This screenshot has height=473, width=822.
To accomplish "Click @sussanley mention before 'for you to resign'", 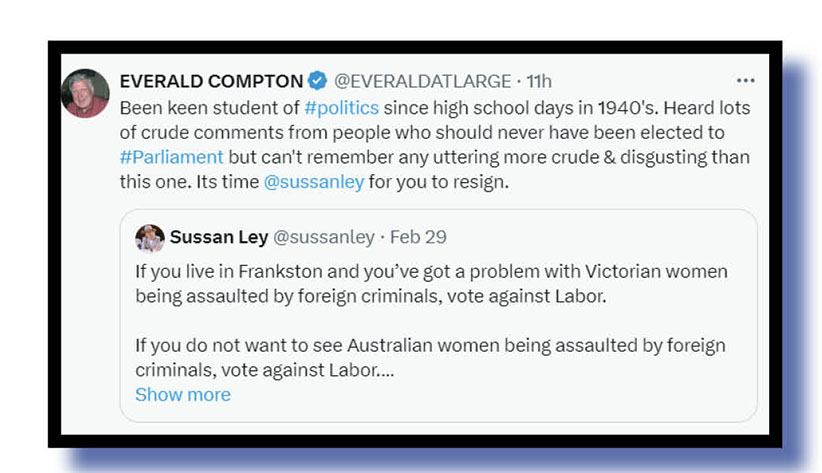I will click(x=314, y=182).
